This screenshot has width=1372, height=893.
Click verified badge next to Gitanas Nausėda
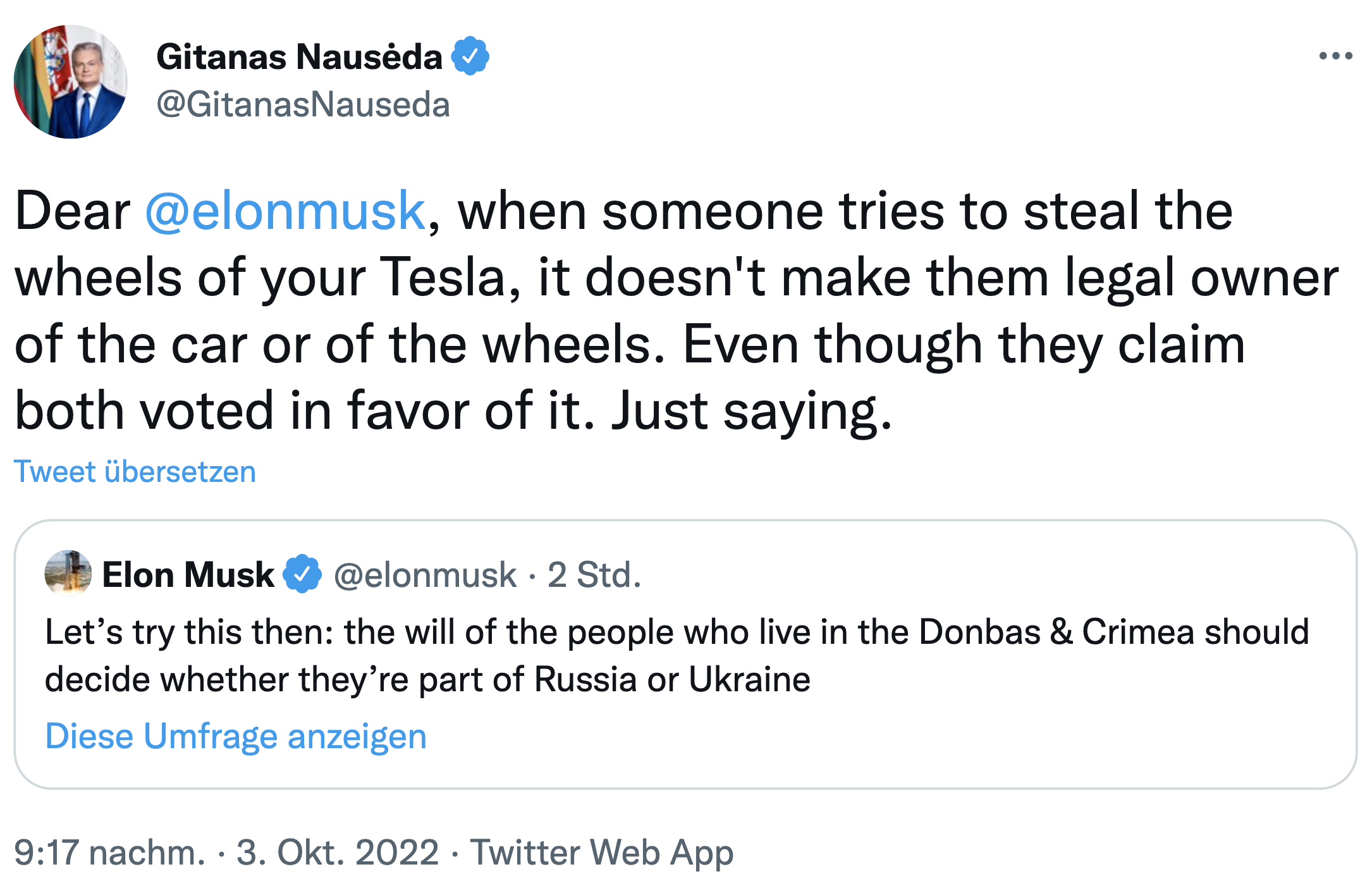[x=470, y=57]
